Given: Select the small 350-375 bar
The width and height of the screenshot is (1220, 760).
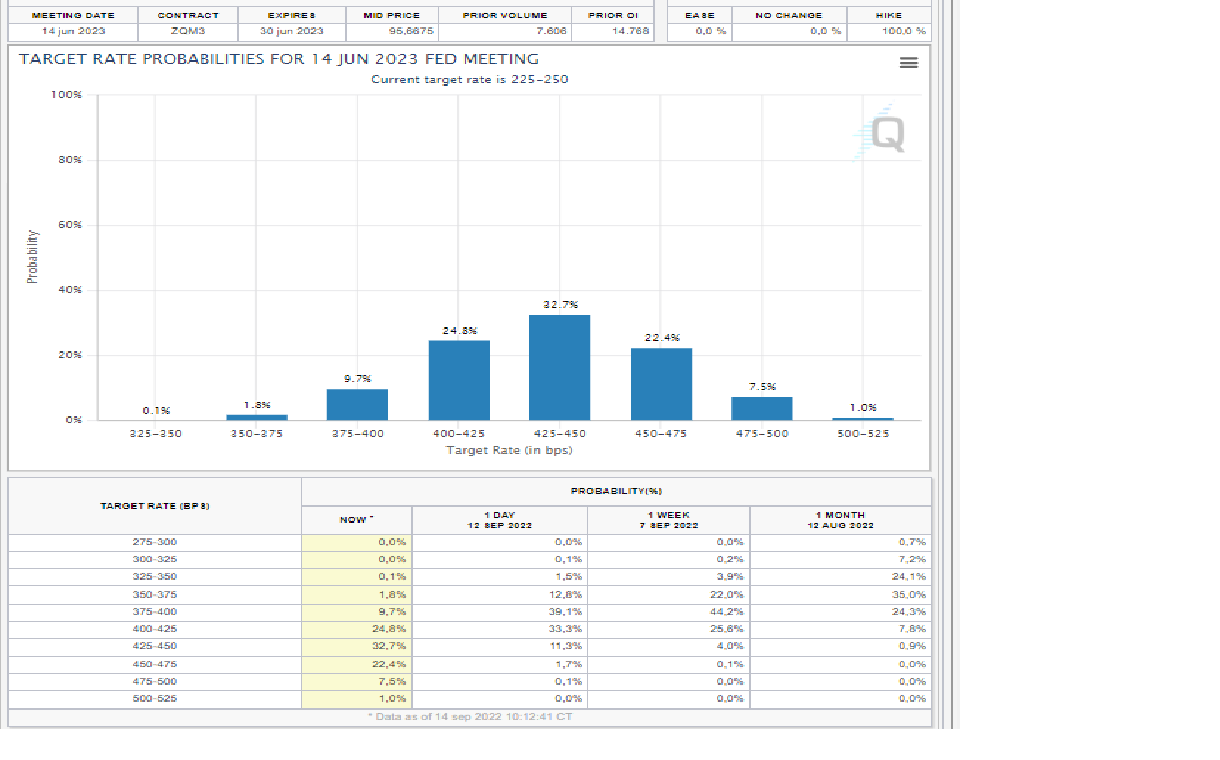Looking at the screenshot, I should point(257,416).
